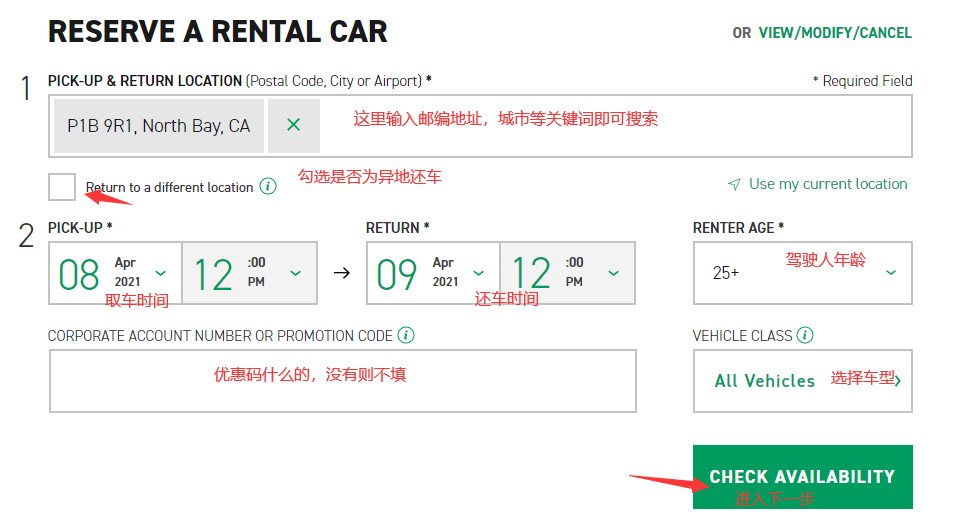Screen dimensions: 972x532
Task: Clear the P1B 9R1 location entry
Action: (293, 126)
